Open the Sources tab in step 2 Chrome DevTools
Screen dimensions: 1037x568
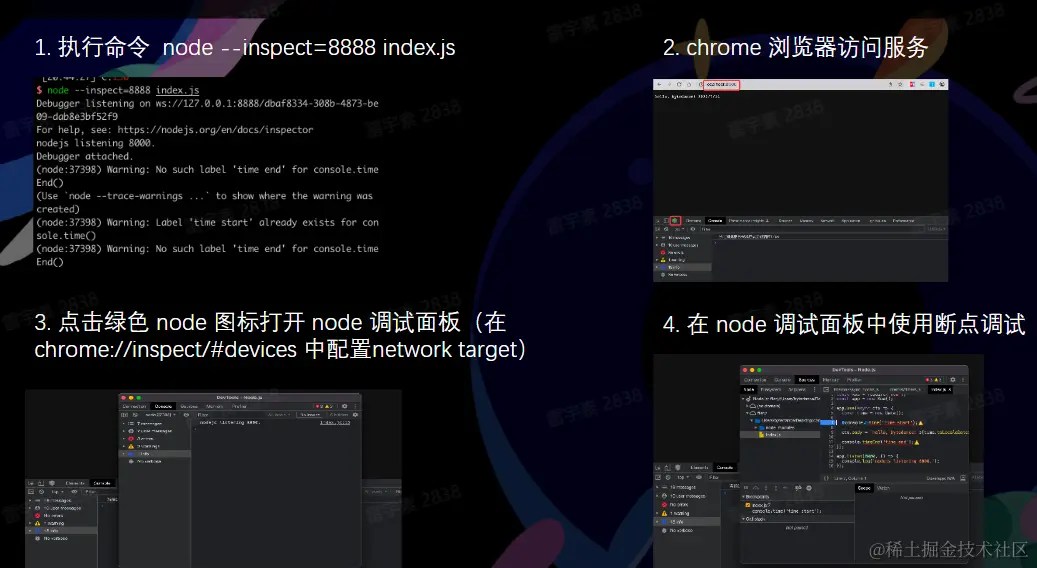785,221
